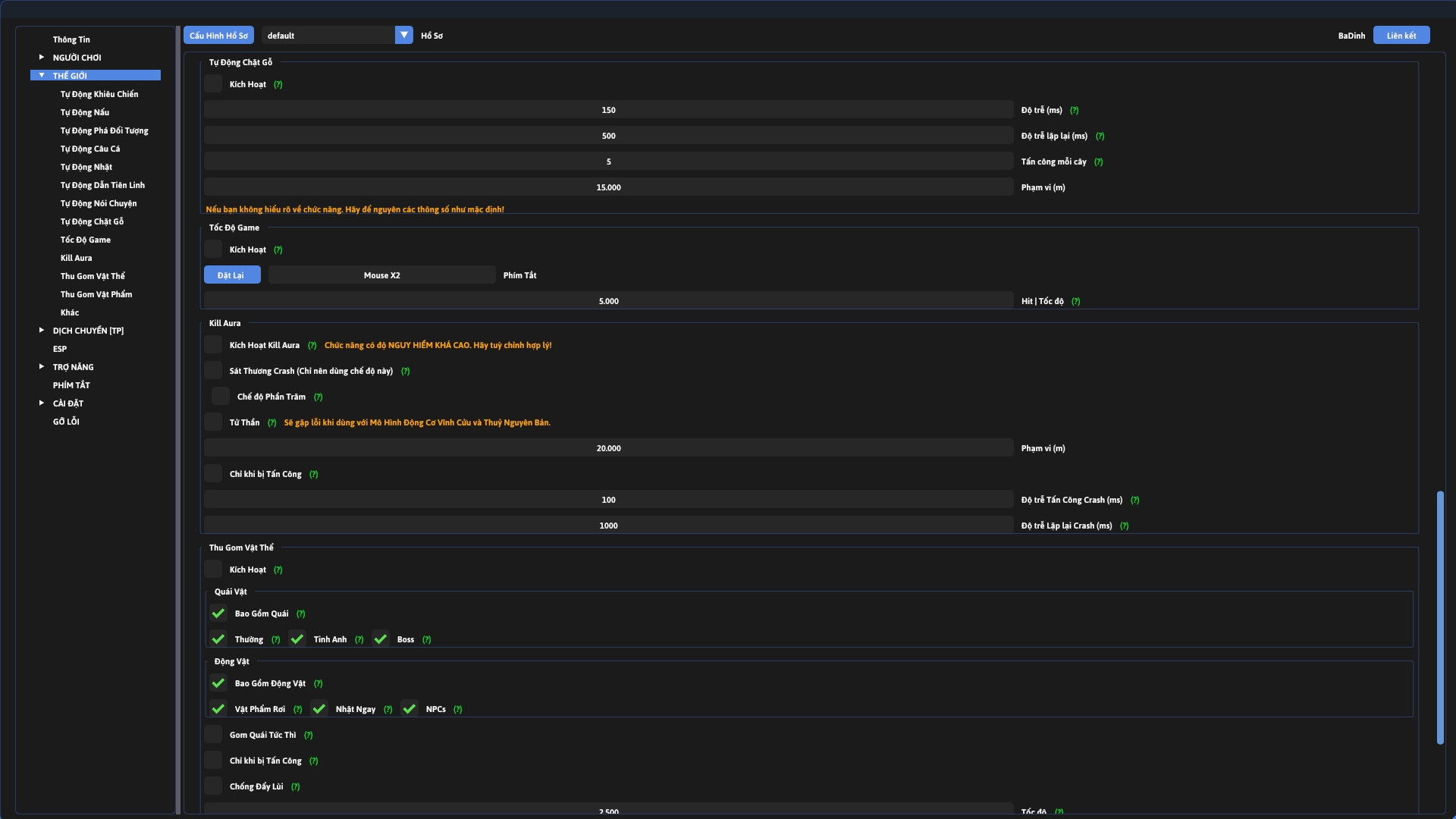The width and height of the screenshot is (1456, 819).
Task: Toggle Gom Quái Tức Thì checkbox
Action: tap(213, 735)
